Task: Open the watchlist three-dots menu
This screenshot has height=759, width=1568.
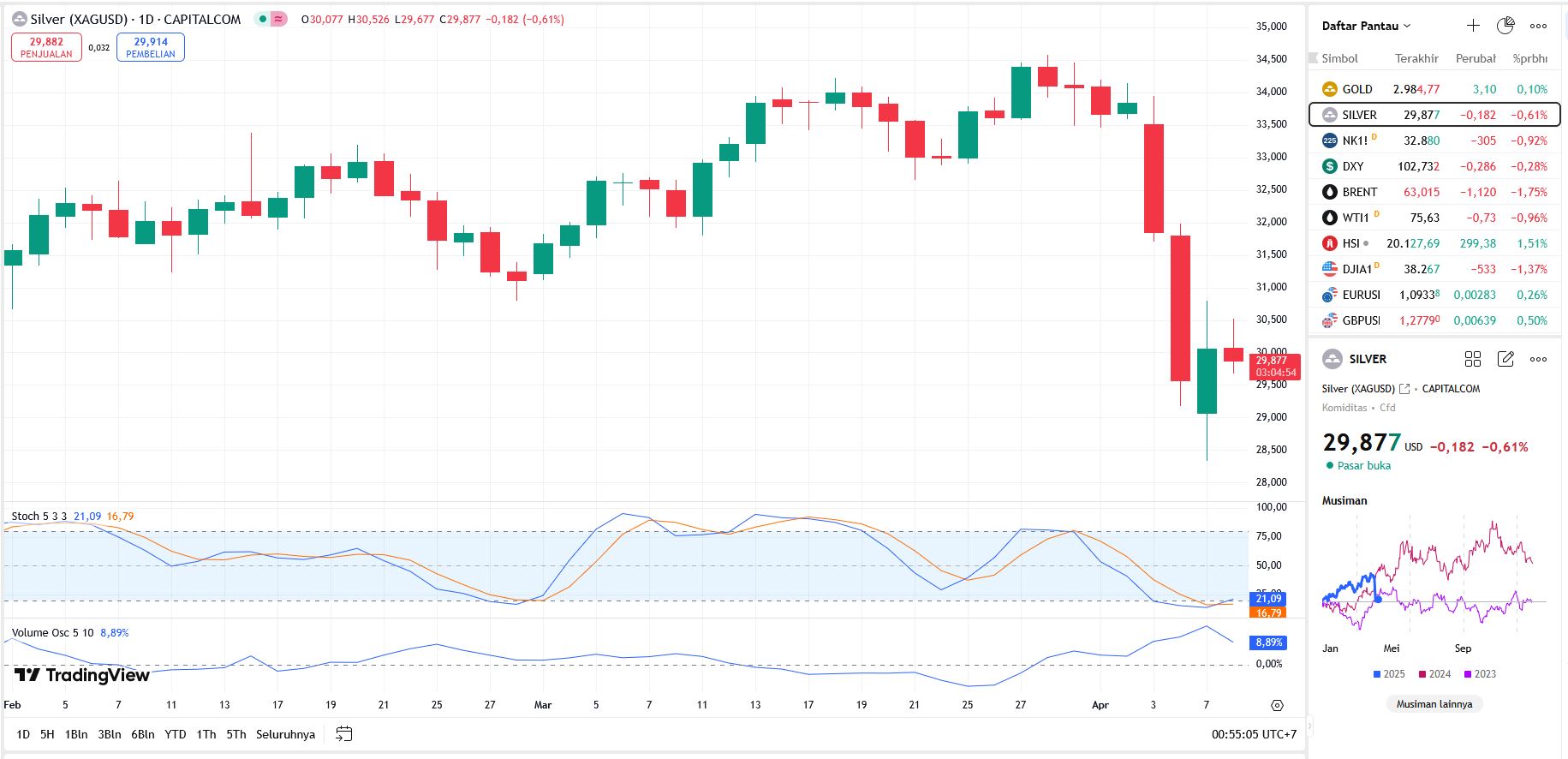Action: pyautogui.click(x=1538, y=26)
